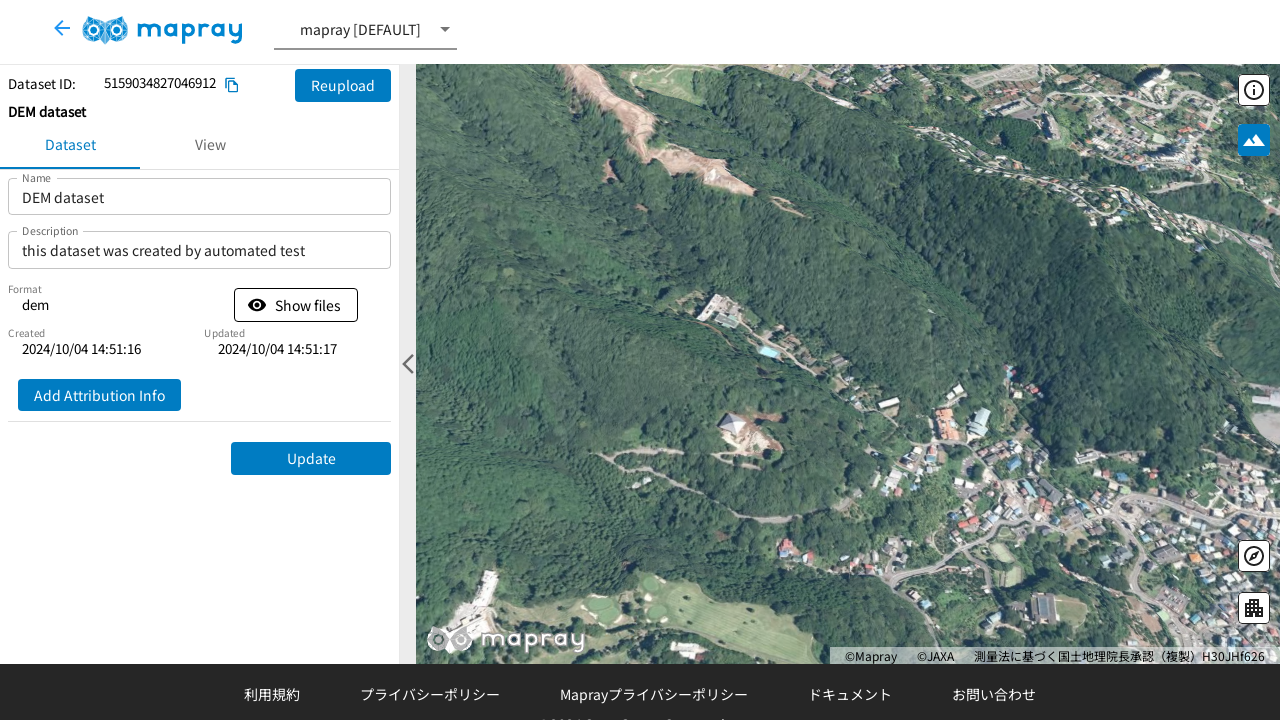Screen dimensions: 1280x720
Task: Click the back arrow icon
Action: point(62,29)
